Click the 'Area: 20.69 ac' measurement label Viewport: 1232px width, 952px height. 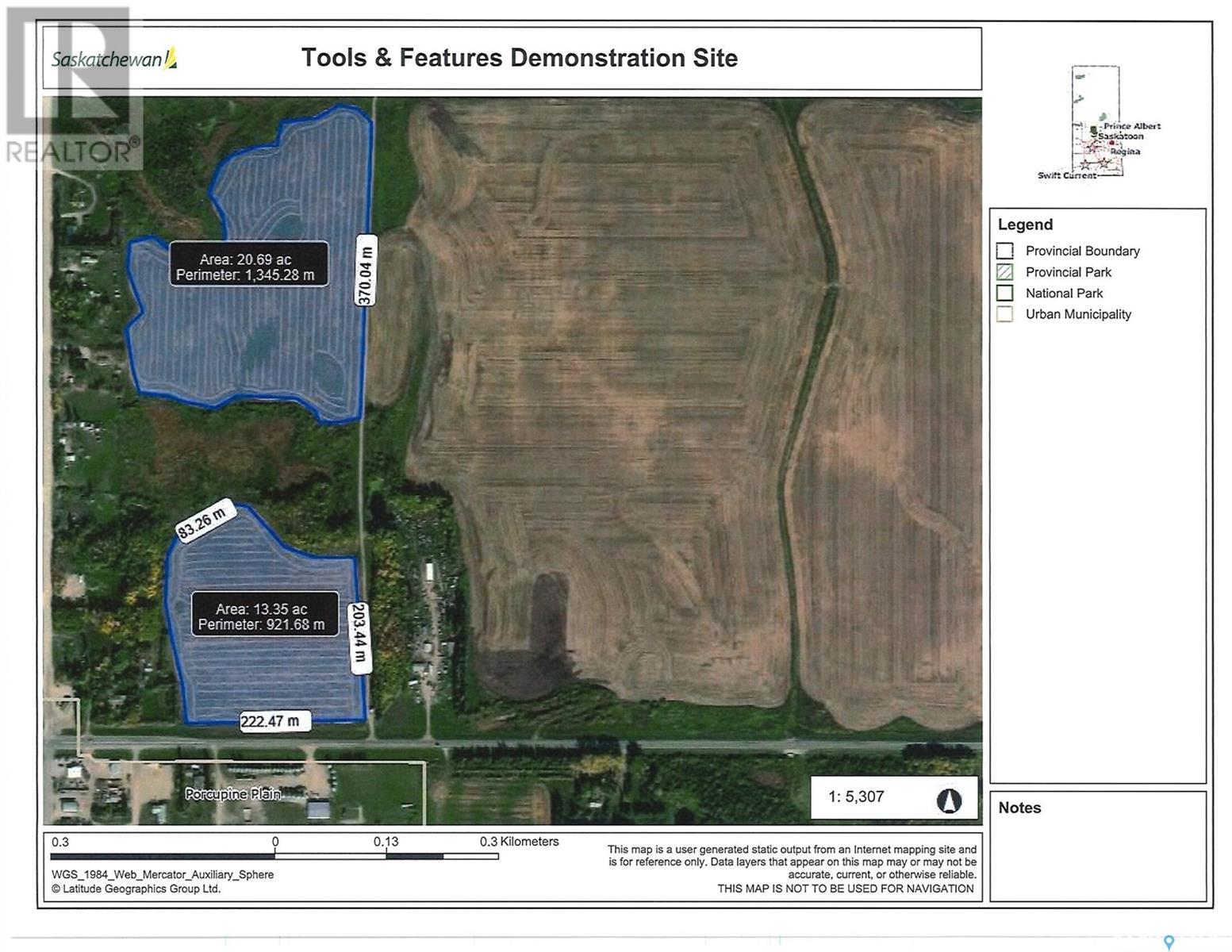click(x=248, y=264)
